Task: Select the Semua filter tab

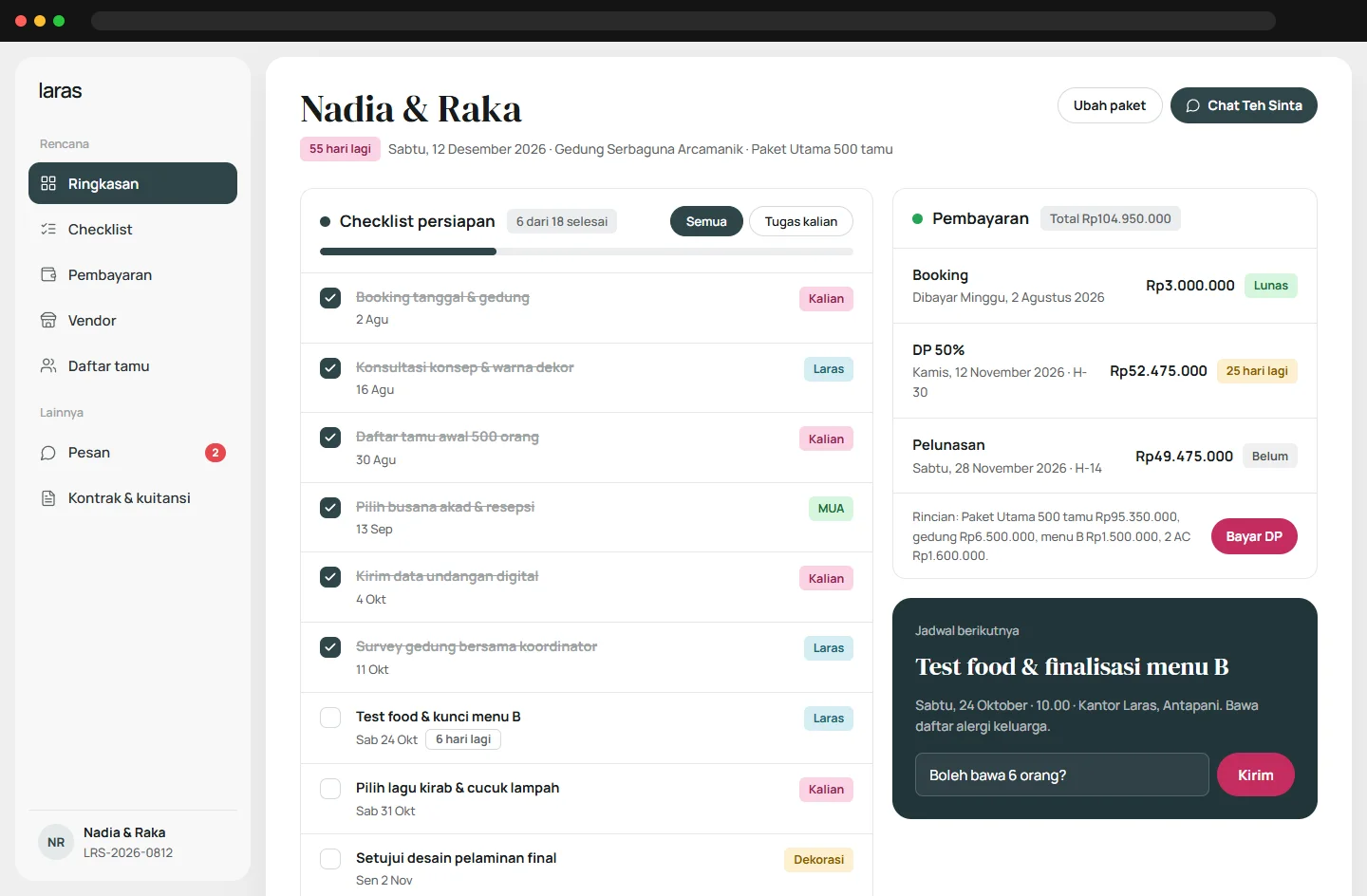Action: [x=706, y=221]
